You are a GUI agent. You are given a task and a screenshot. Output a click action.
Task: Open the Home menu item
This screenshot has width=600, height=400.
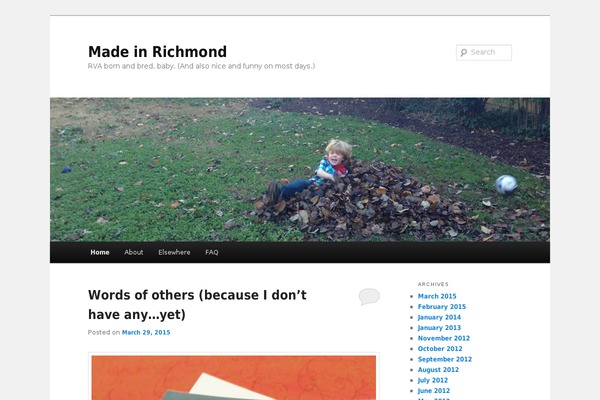(100, 252)
